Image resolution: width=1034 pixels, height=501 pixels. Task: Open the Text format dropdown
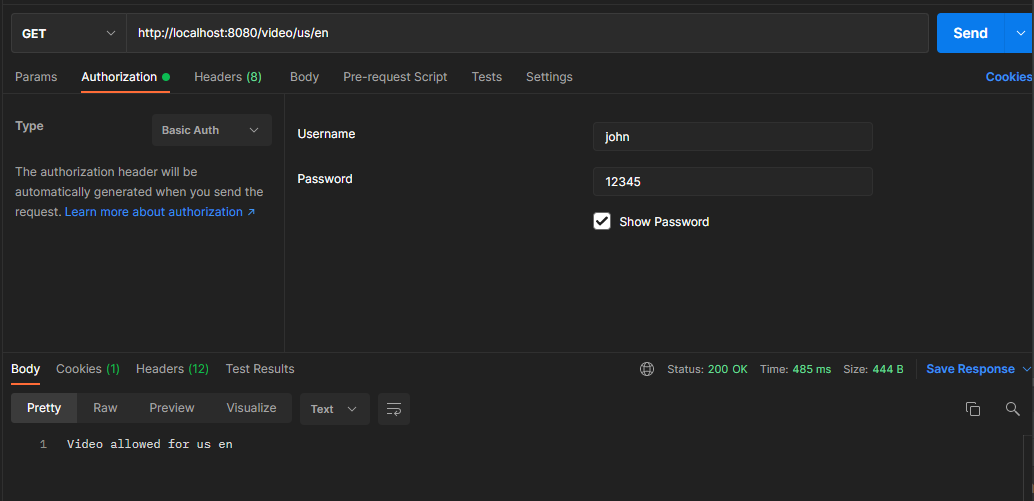pyautogui.click(x=334, y=409)
